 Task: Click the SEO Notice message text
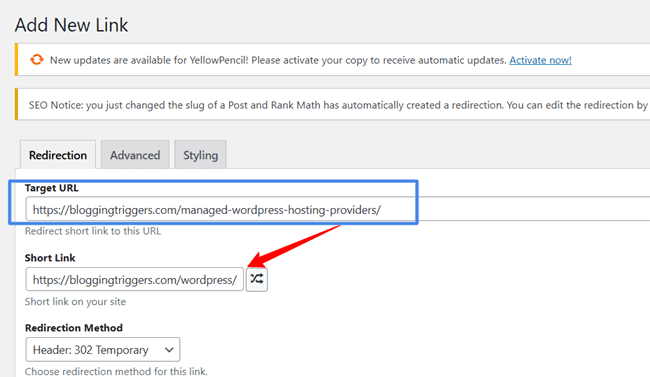click(338, 105)
